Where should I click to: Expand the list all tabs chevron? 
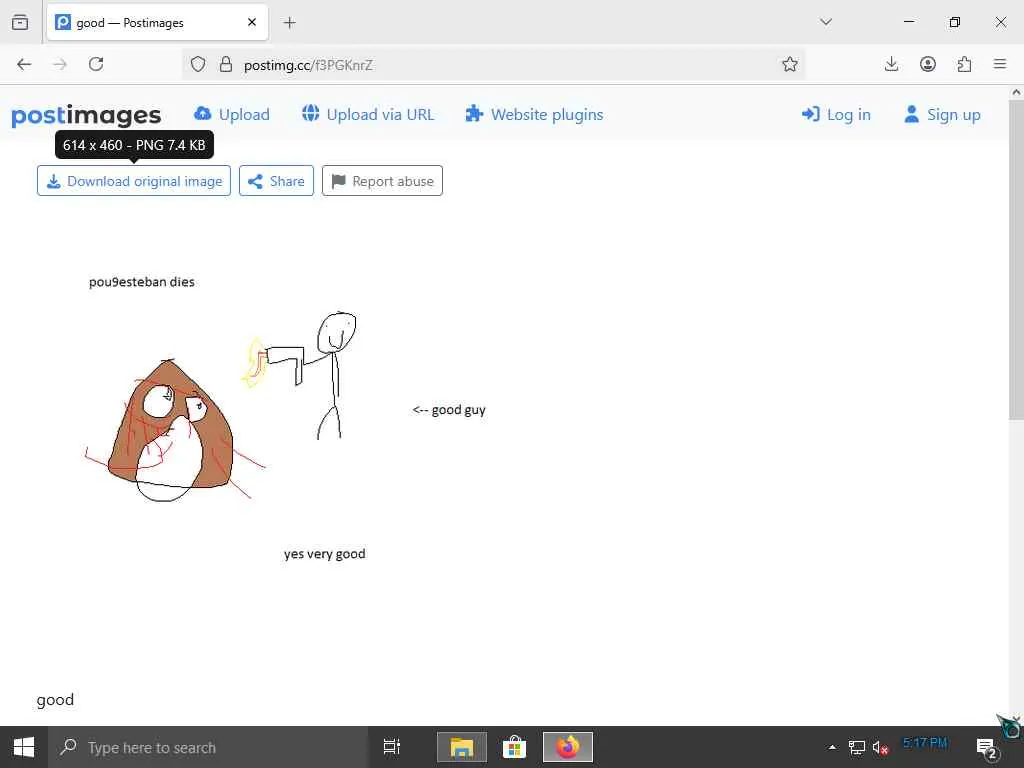(826, 22)
